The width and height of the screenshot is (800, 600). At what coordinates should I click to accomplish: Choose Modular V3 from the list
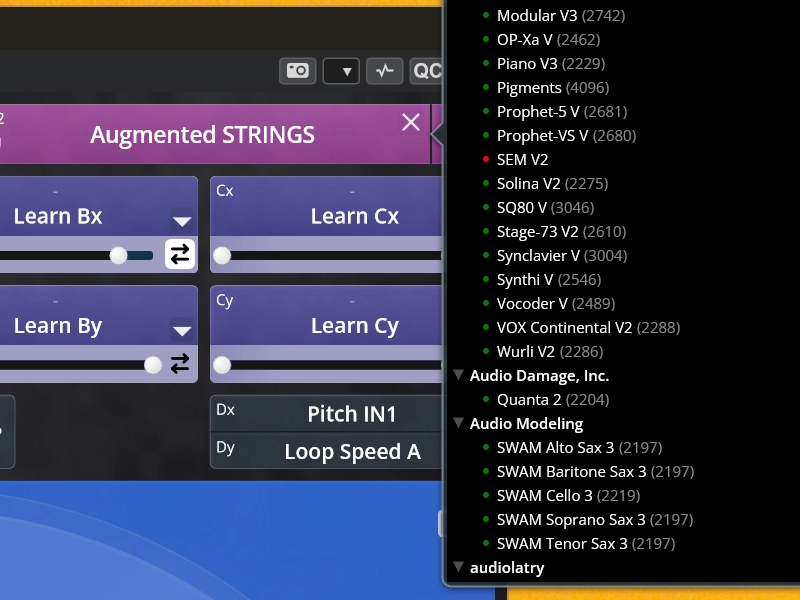[x=561, y=15]
